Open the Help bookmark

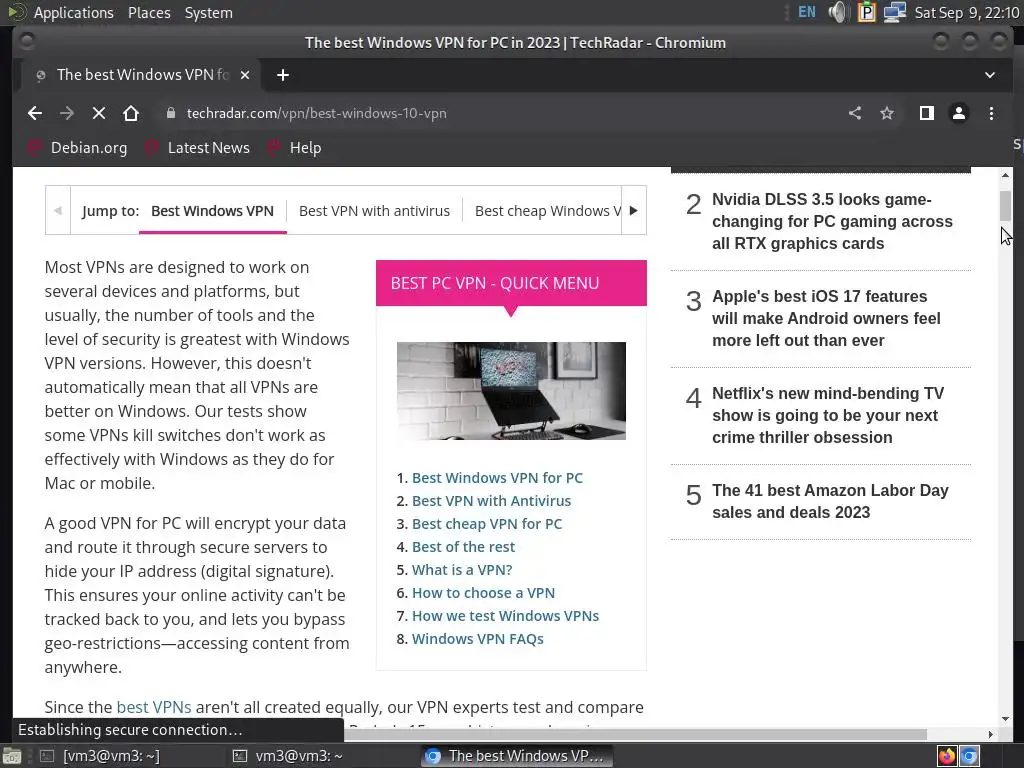click(294, 148)
